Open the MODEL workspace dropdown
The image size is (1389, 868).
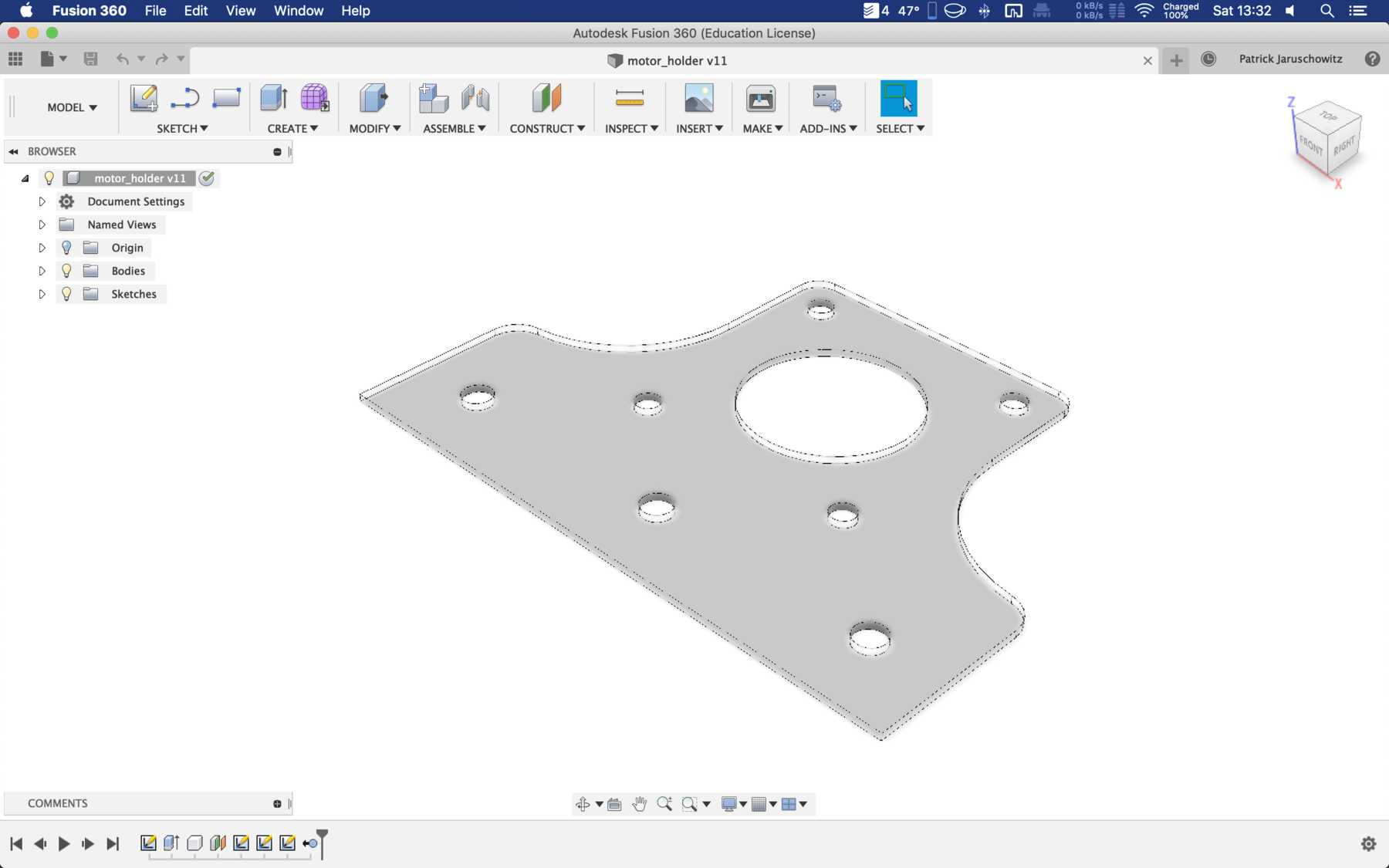72,107
